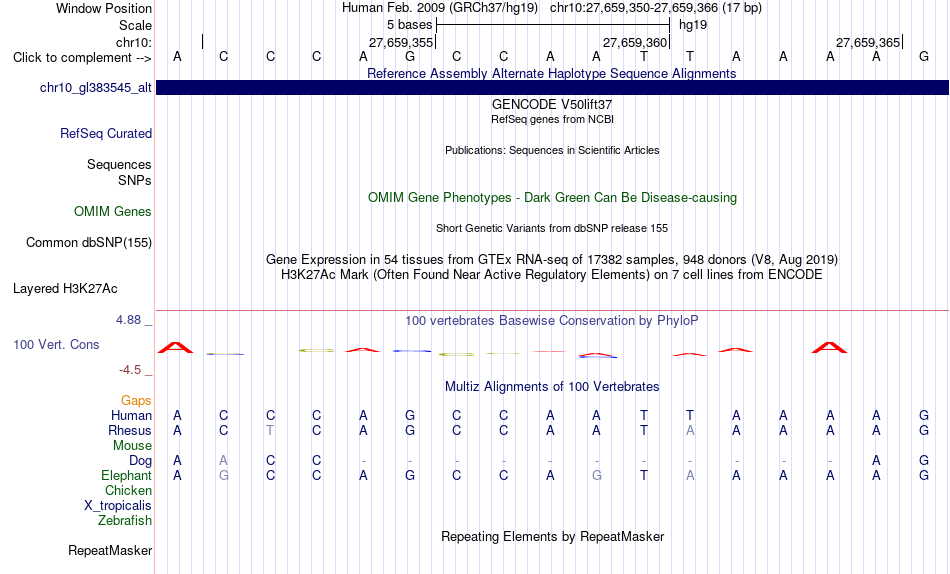The image size is (950, 574).
Task: Click the light 'T' mismatch in the Rhesus row under the third base
Action: click(270, 430)
